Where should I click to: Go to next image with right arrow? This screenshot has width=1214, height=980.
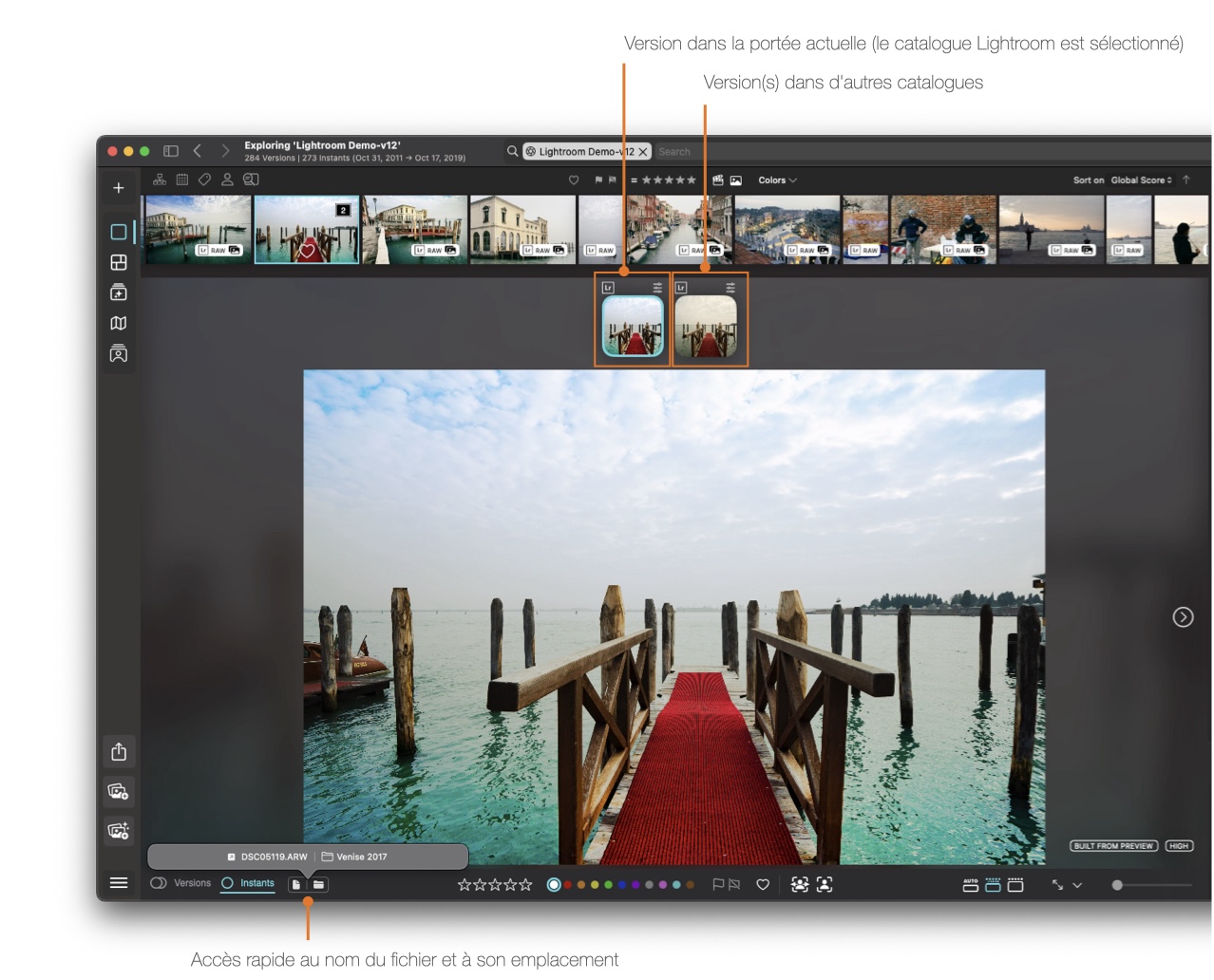click(1183, 617)
